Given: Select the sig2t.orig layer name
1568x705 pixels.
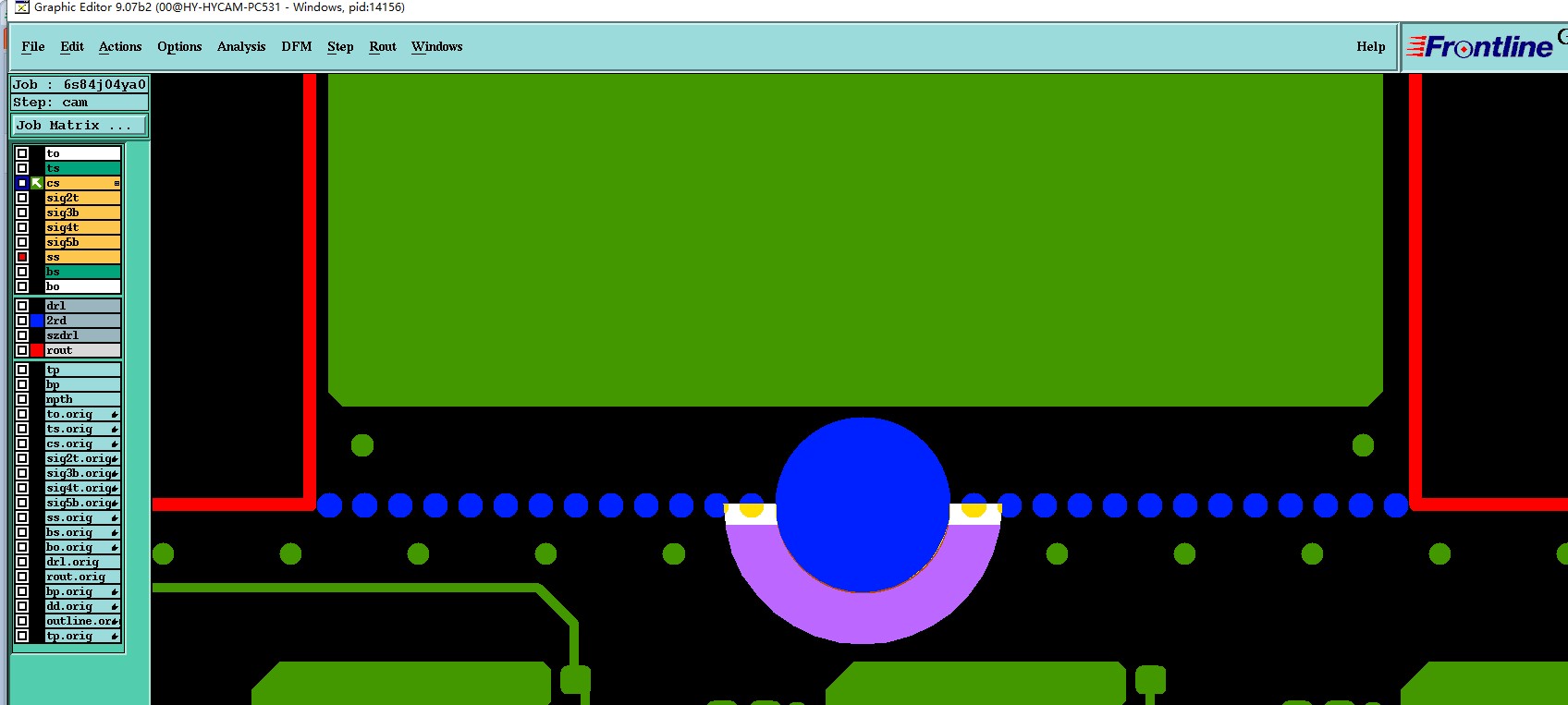Looking at the screenshot, I should 83,458.
